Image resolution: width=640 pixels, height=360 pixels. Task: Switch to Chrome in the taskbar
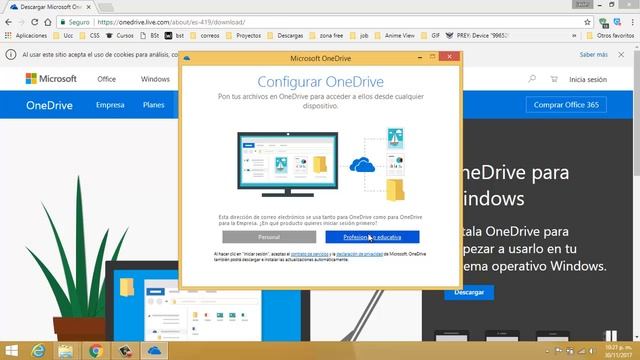tap(96, 351)
